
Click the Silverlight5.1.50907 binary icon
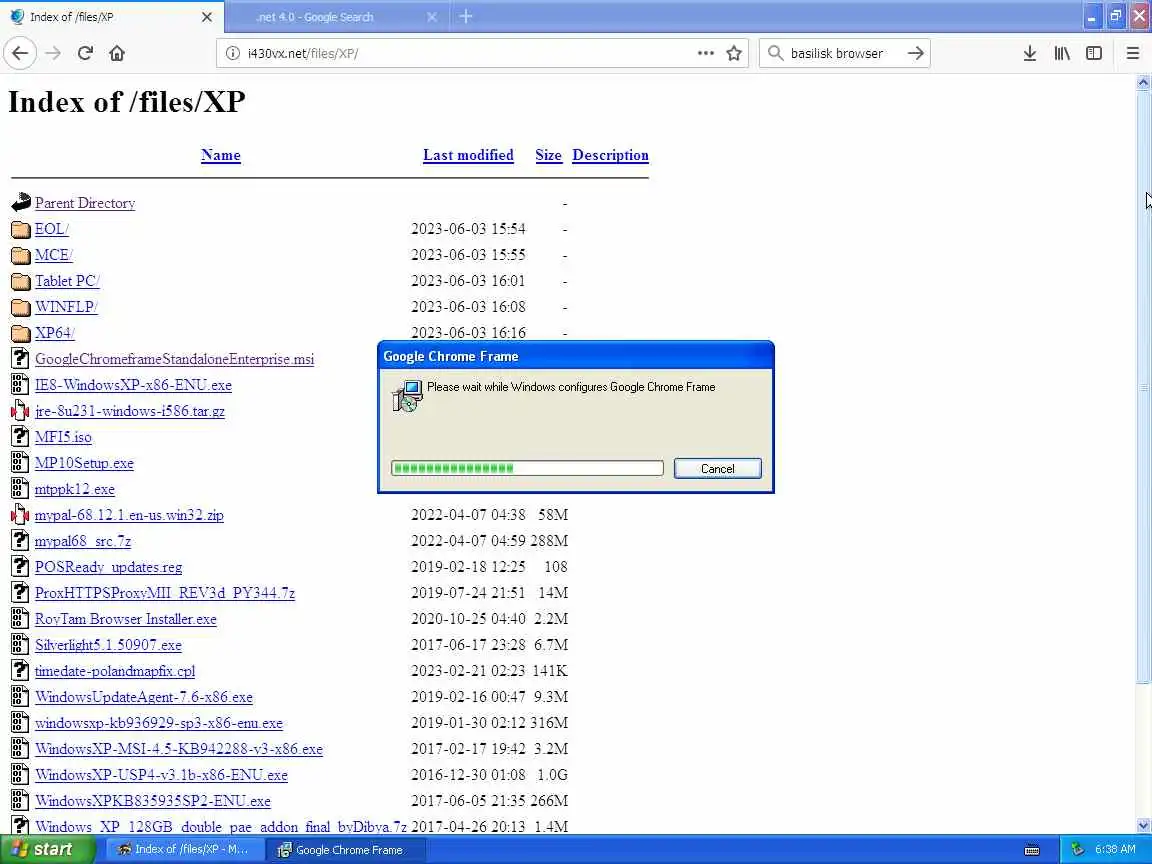(x=21, y=644)
